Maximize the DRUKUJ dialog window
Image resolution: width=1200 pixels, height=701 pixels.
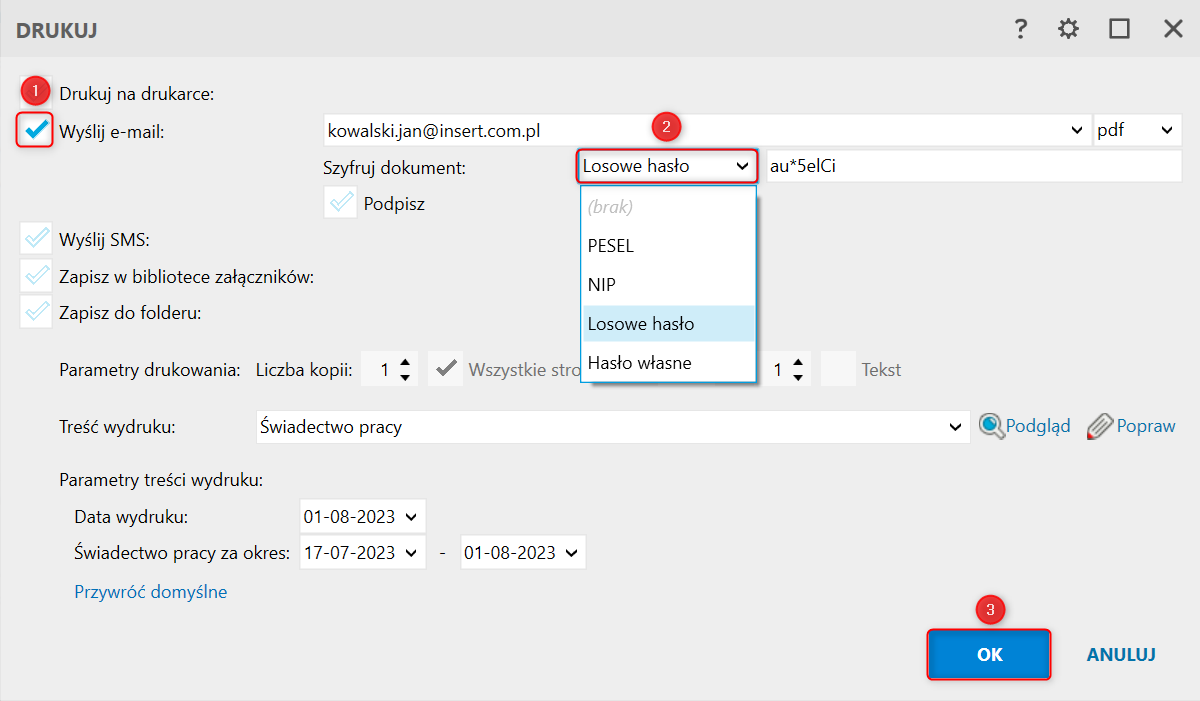[1120, 29]
